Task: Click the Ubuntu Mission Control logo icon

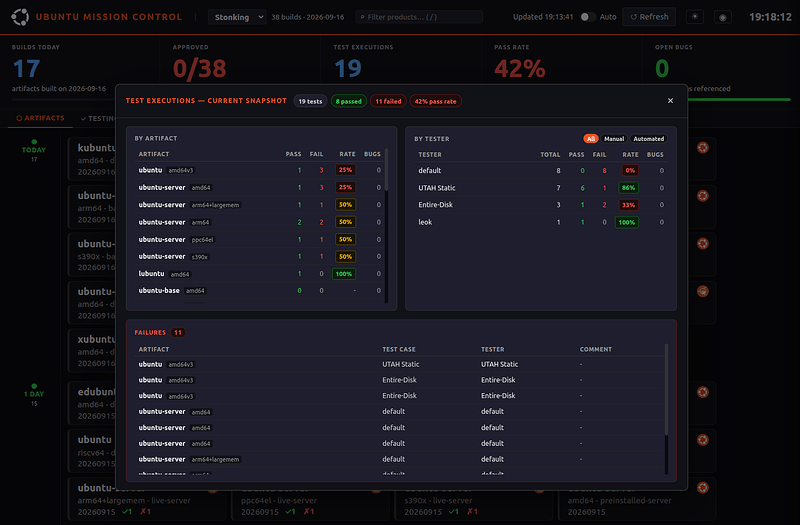Action: pos(20,17)
